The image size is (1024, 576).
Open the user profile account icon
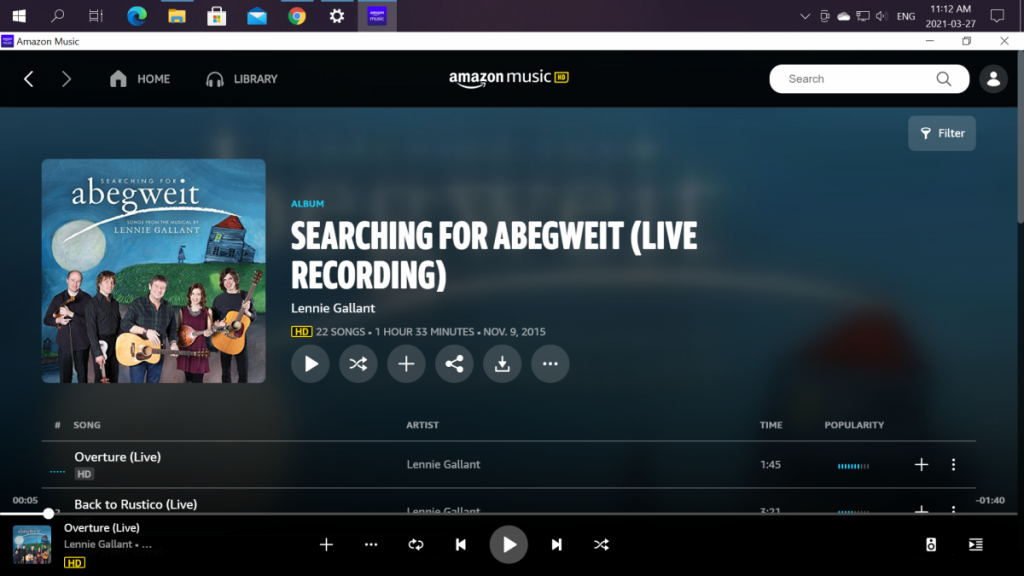point(993,79)
